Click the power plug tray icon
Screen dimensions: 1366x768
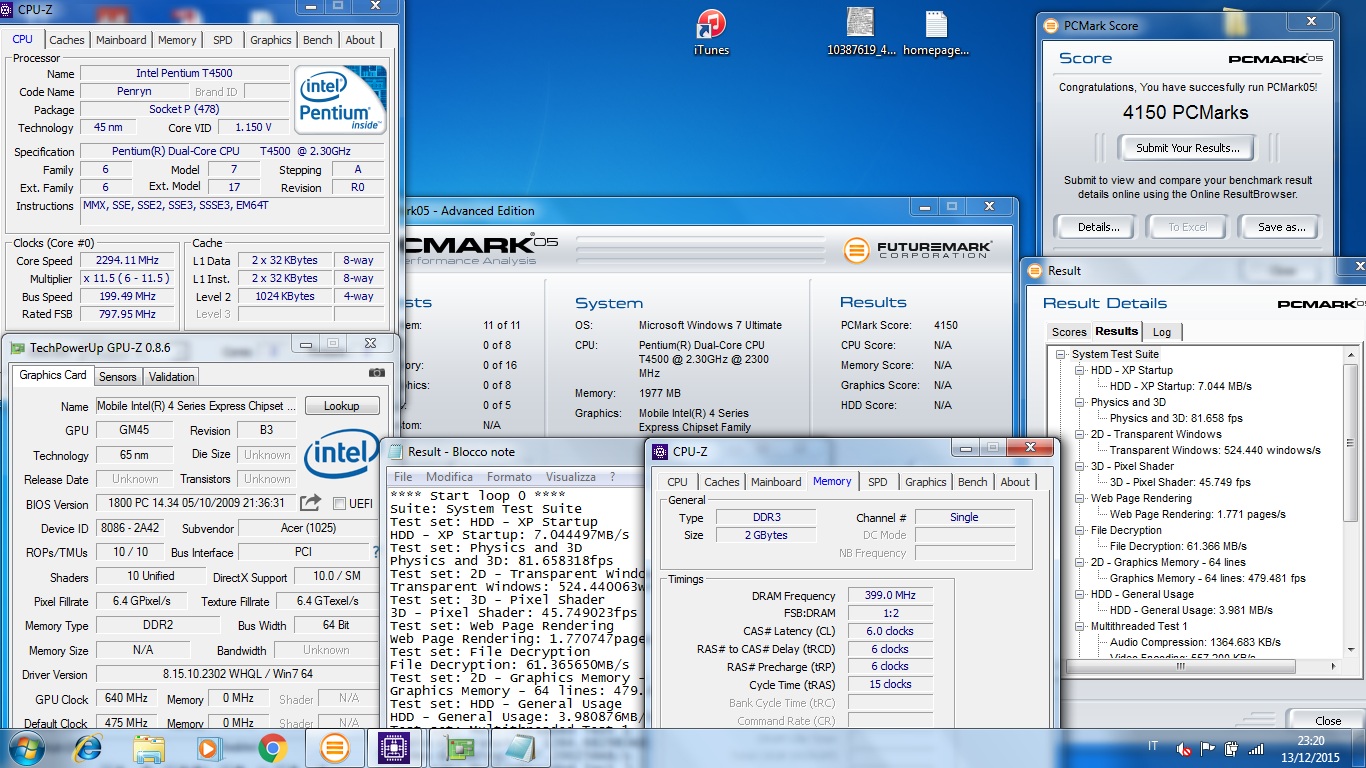tap(1231, 748)
